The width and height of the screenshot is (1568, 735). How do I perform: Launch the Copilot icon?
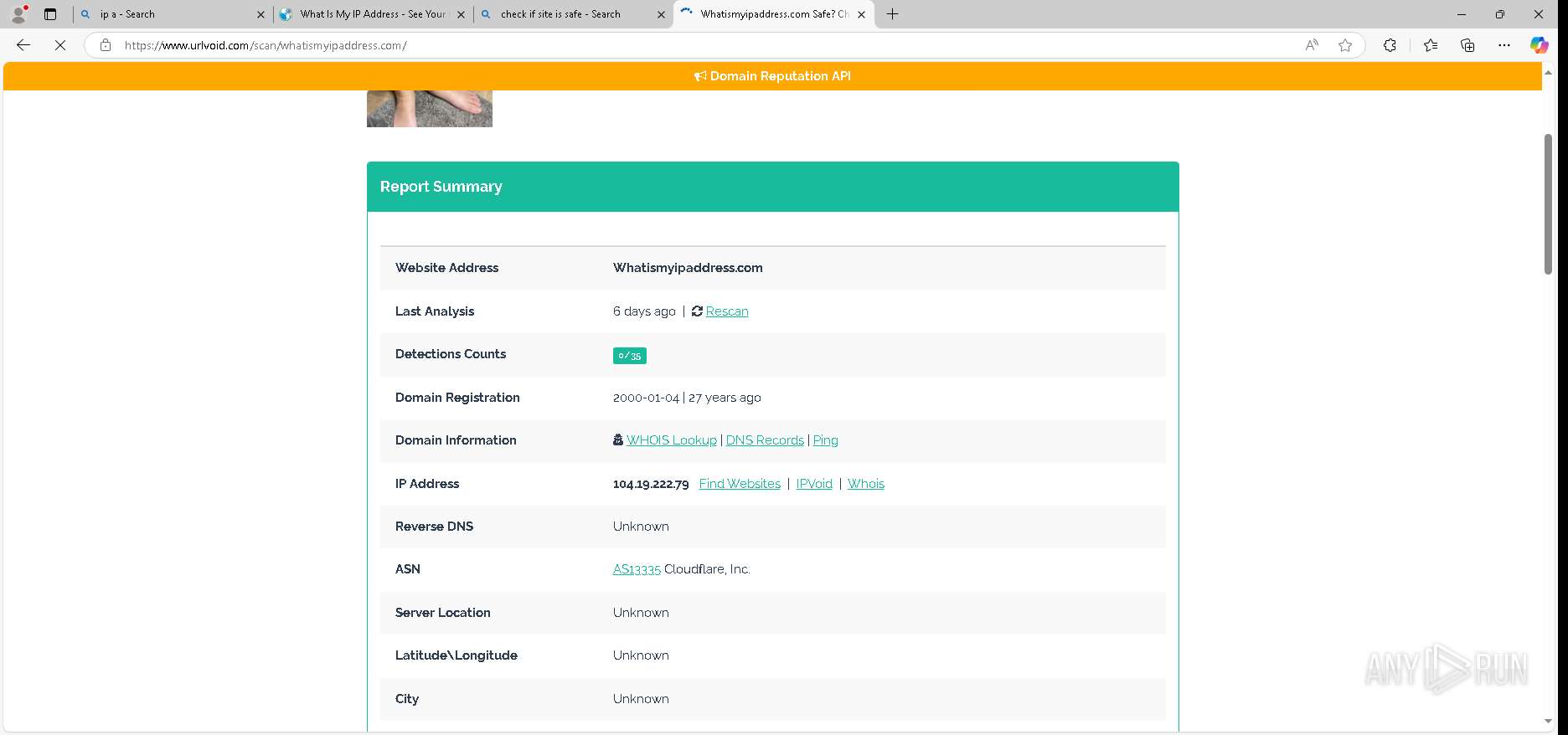click(x=1540, y=45)
